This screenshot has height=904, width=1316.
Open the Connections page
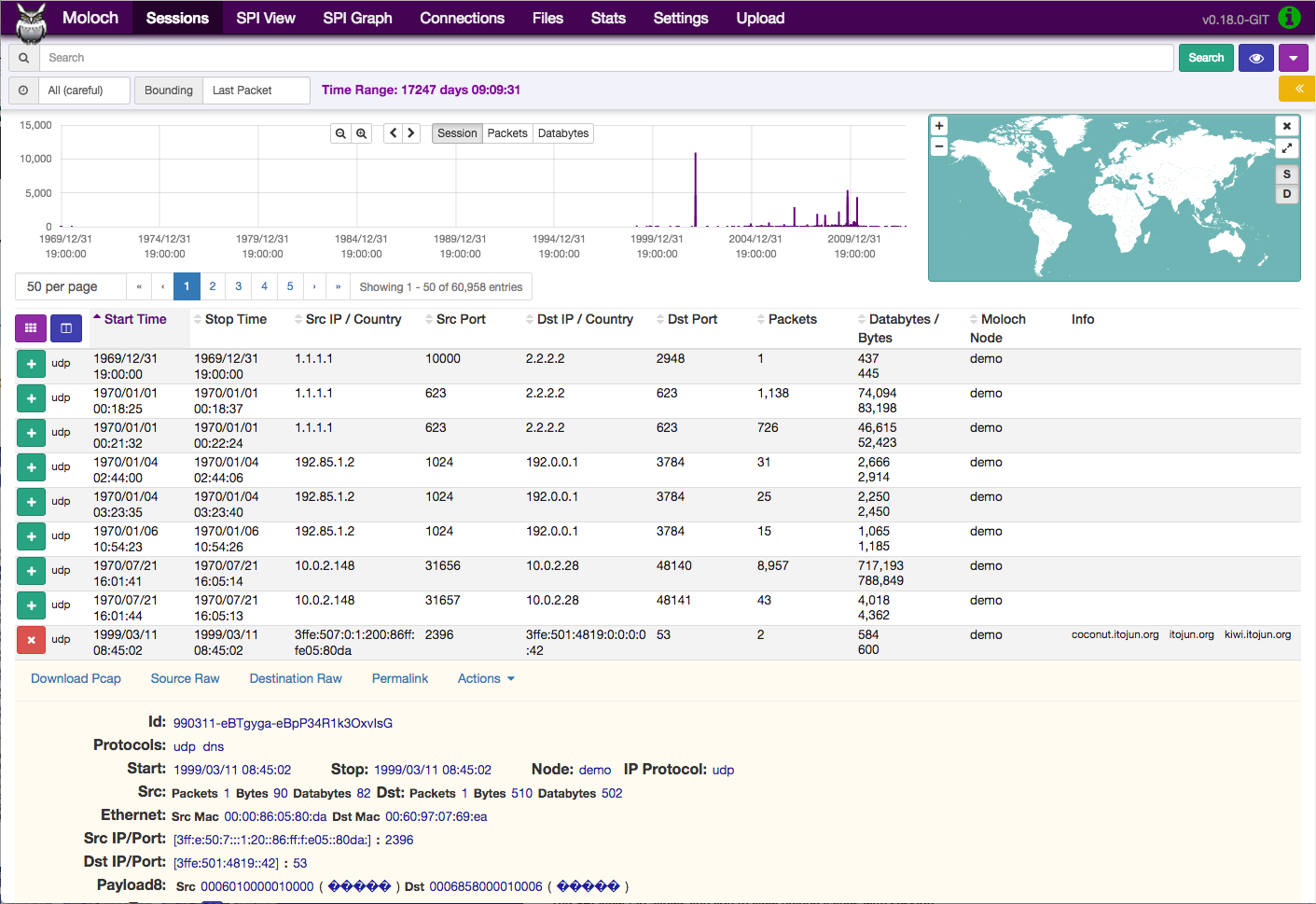462,18
